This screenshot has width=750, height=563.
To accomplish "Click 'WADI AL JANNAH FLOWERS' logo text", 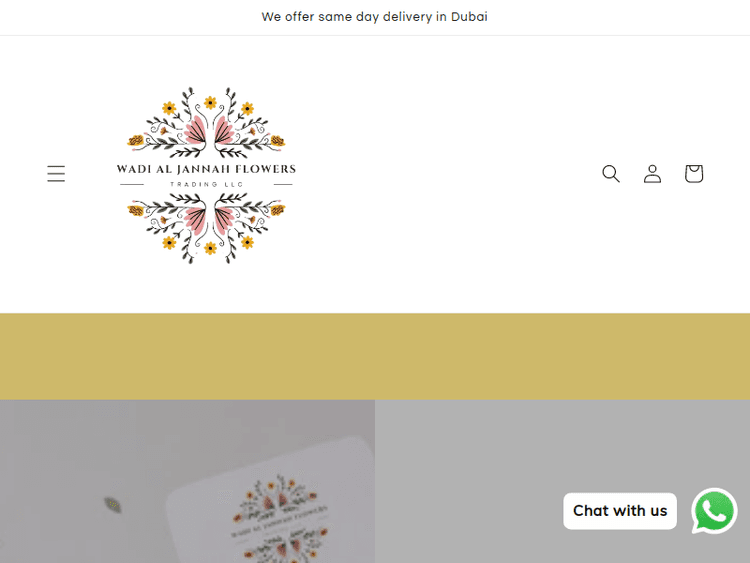I will tap(206, 169).
